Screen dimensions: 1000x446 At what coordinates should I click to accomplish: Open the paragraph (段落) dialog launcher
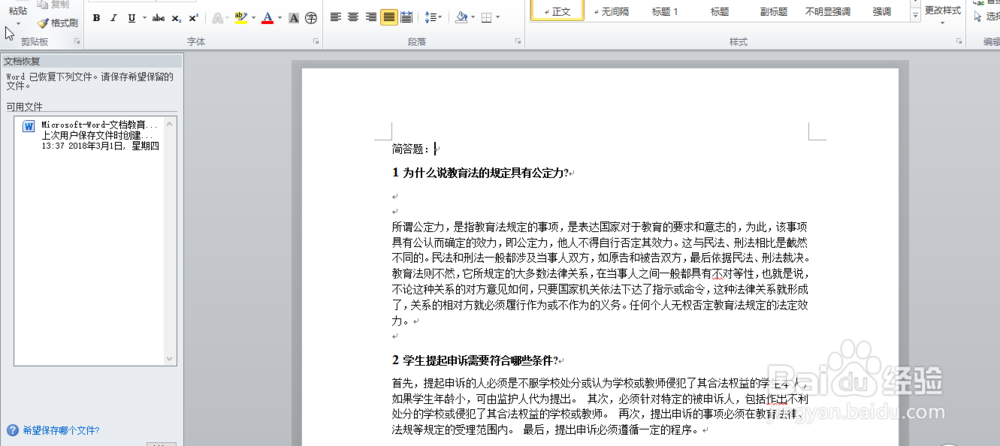tap(517, 42)
